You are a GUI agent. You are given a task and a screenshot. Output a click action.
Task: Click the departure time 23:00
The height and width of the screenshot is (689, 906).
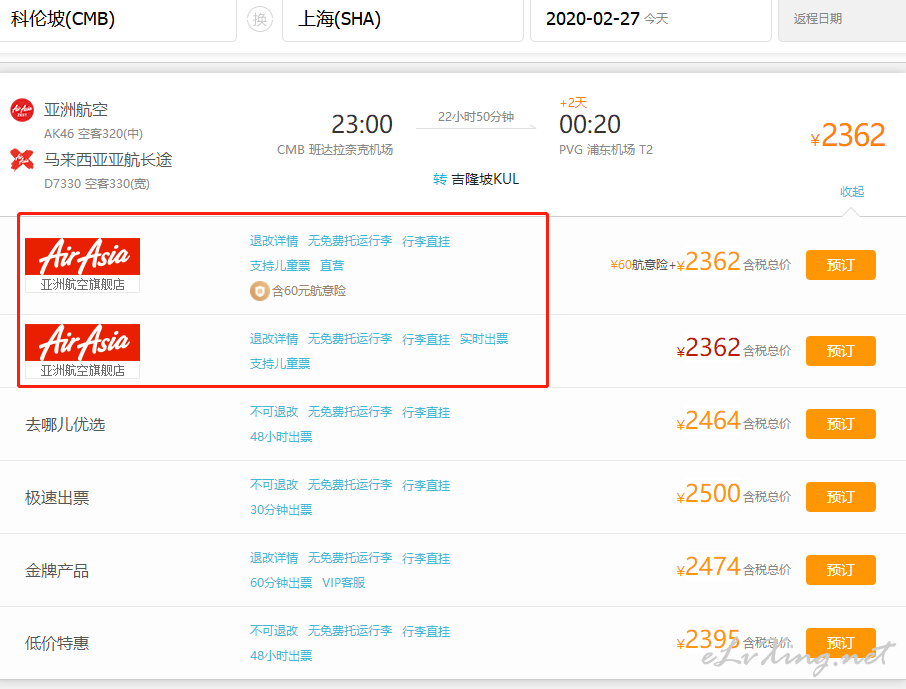(x=362, y=124)
